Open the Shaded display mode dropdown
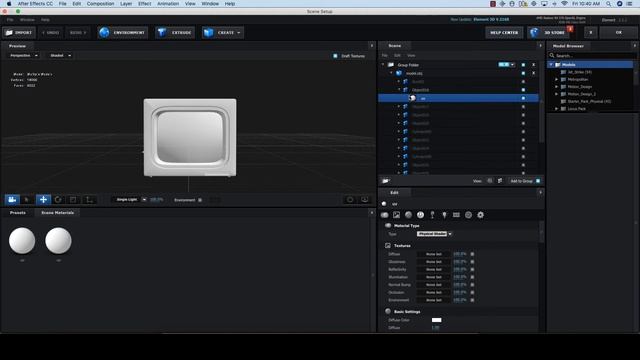Viewport: 640px width, 360px height. (60, 56)
